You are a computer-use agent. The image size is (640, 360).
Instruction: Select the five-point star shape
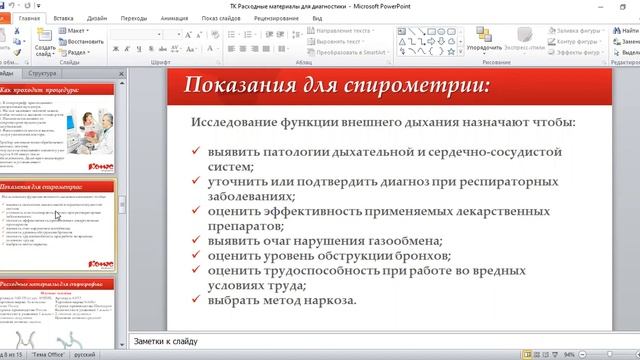click(x=451, y=52)
